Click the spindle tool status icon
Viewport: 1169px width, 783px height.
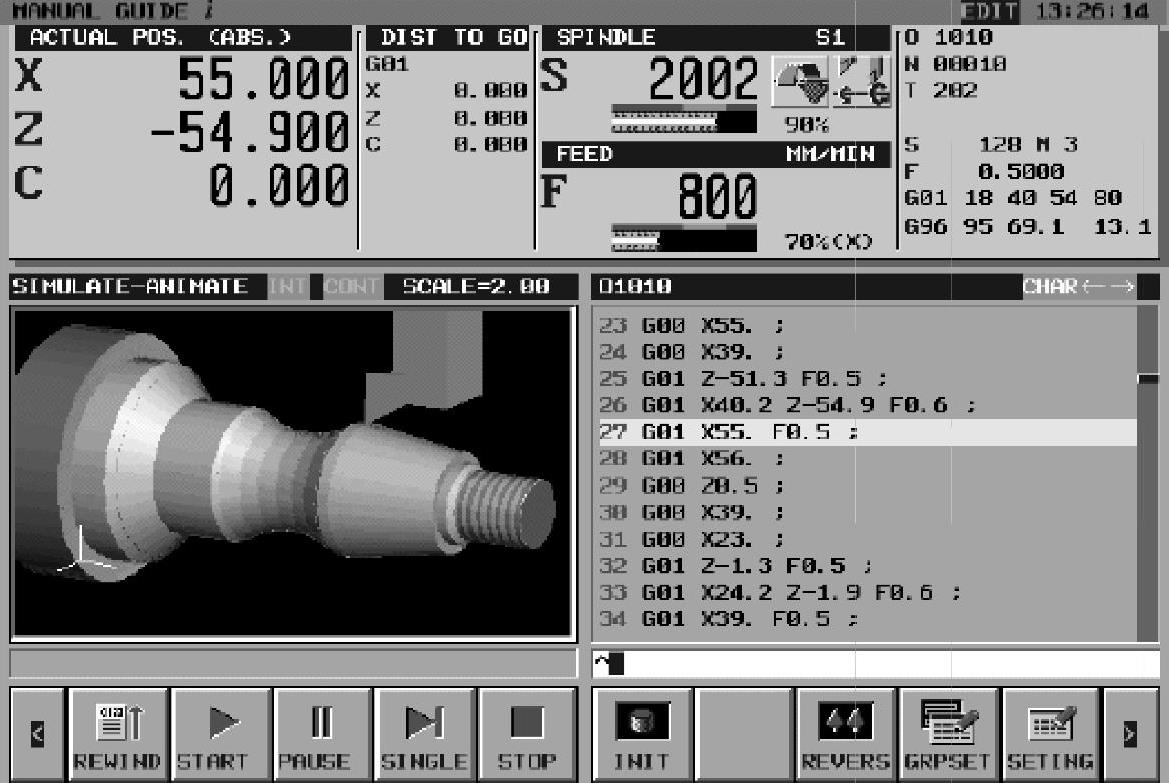click(800, 81)
